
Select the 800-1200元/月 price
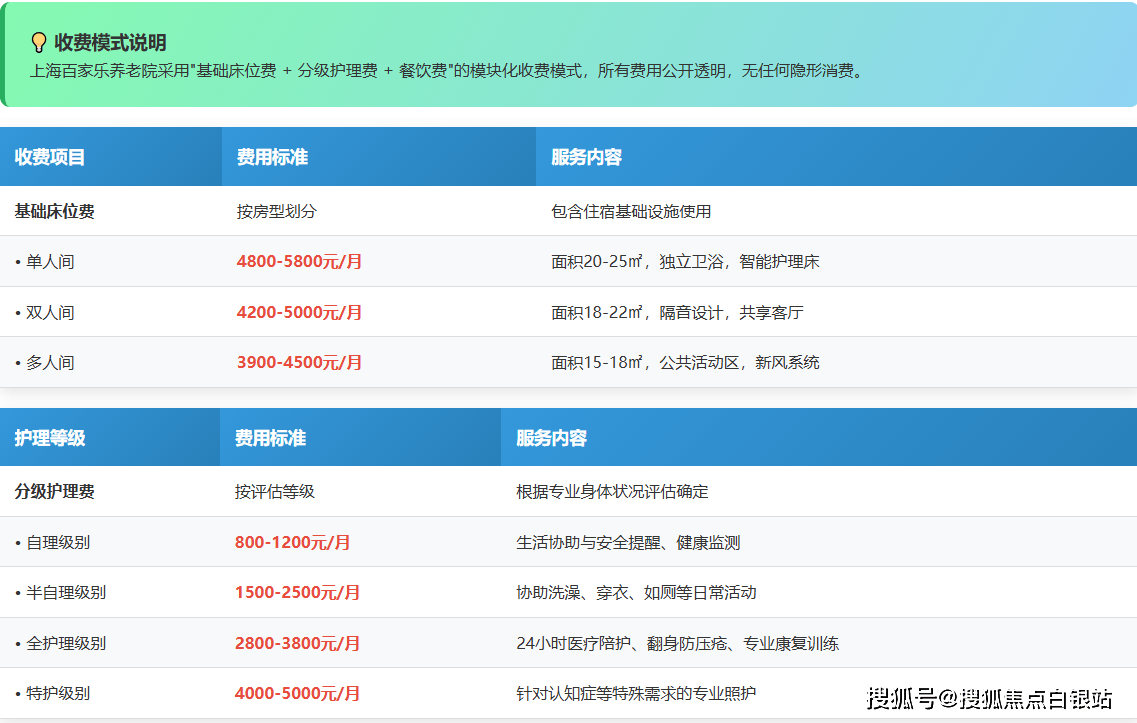click(292, 543)
